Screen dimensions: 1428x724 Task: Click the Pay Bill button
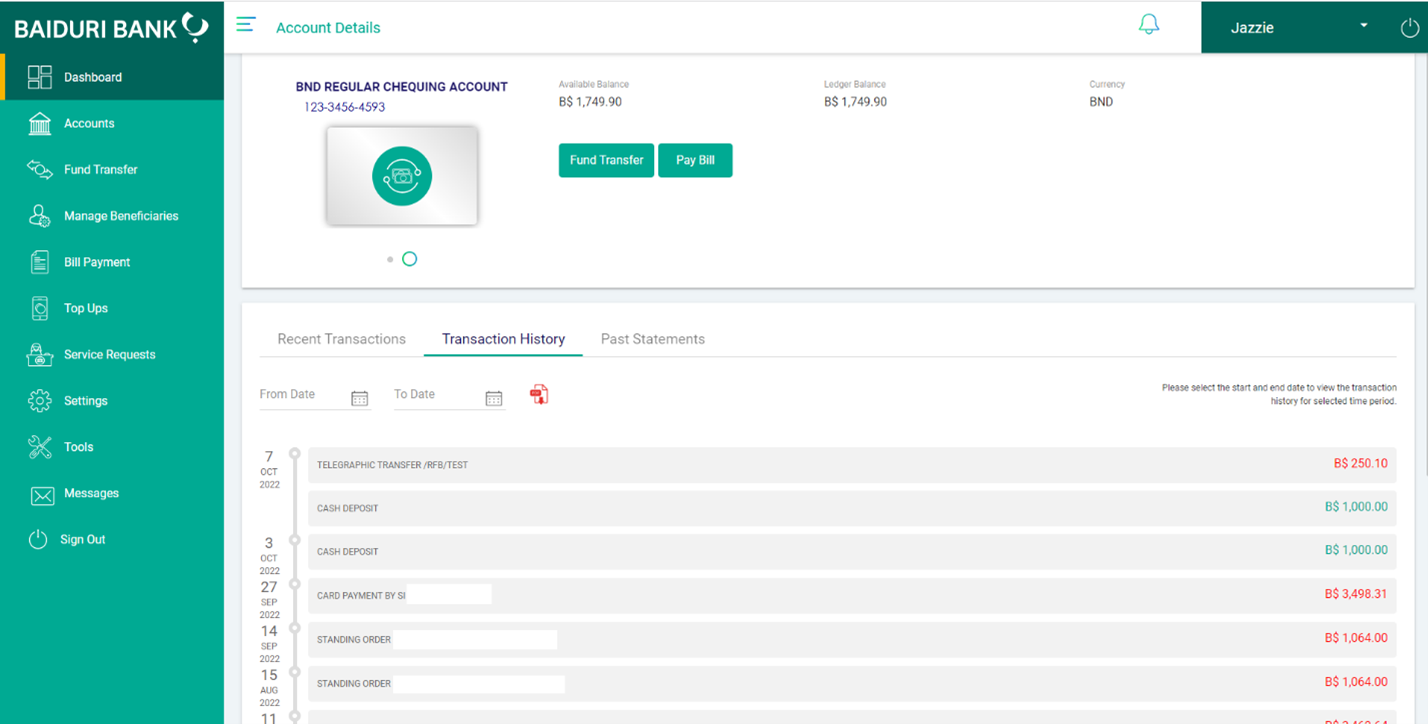tap(695, 159)
